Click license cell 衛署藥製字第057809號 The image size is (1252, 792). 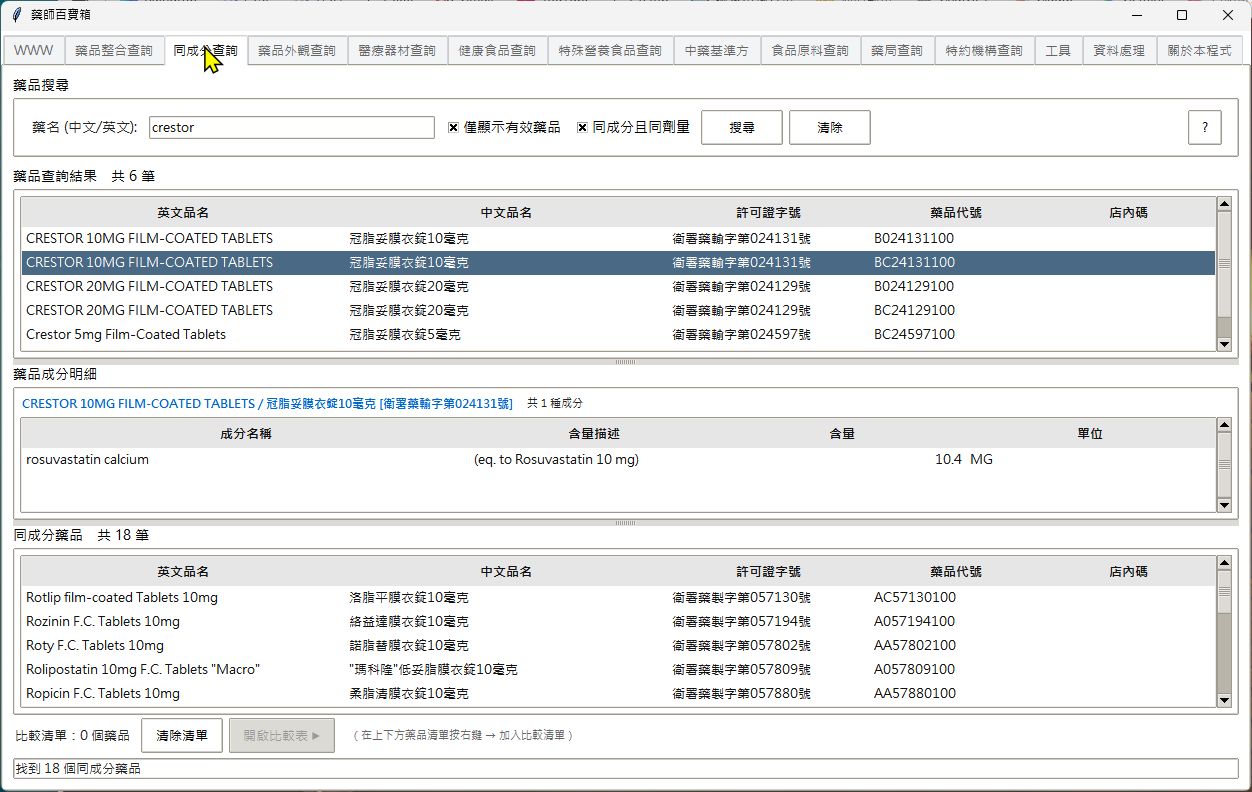[741, 669]
